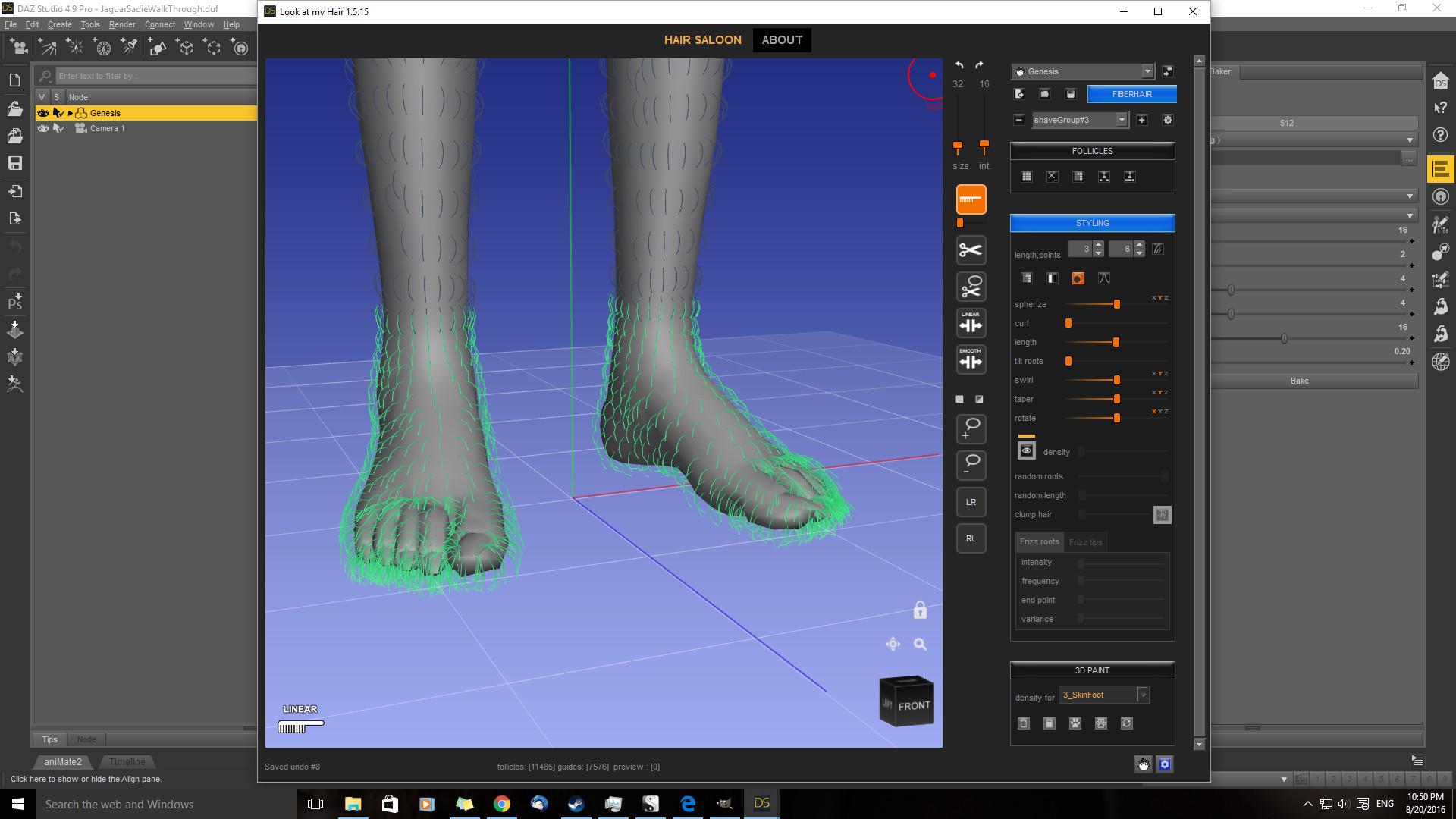Screen dimensions: 1456x819
Task: Add new shave group with plus
Action: pyautogui.click(x=1142, y=120)
